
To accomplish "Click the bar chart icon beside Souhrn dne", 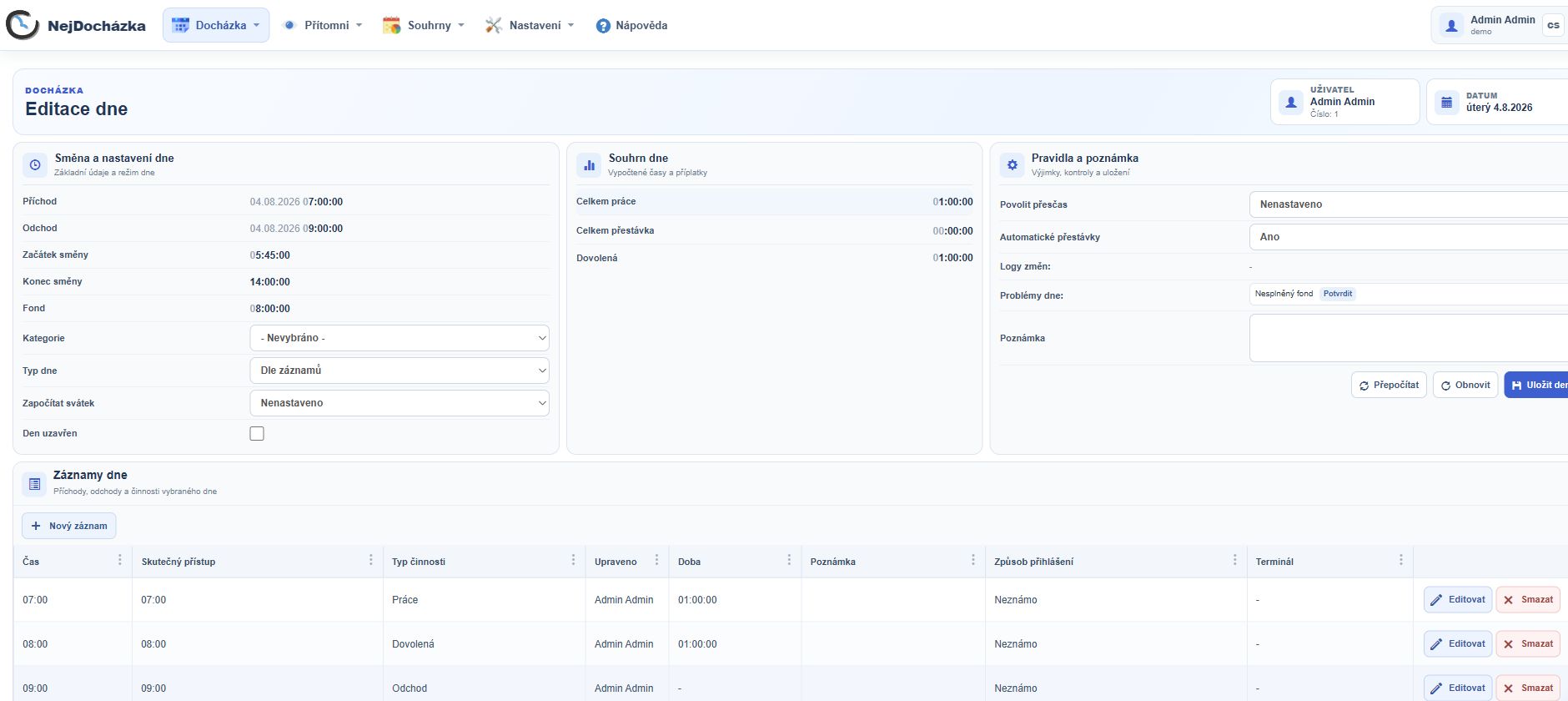I will (x=589, y=165).
